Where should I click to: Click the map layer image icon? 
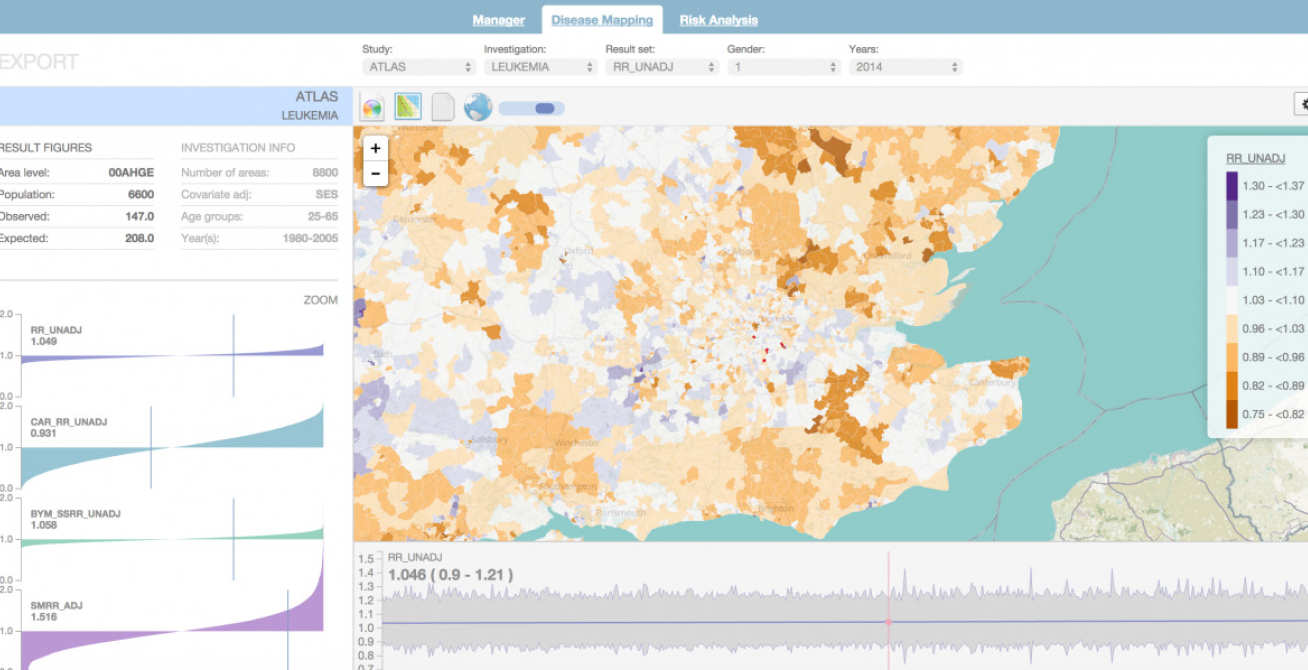coord(408,107)
